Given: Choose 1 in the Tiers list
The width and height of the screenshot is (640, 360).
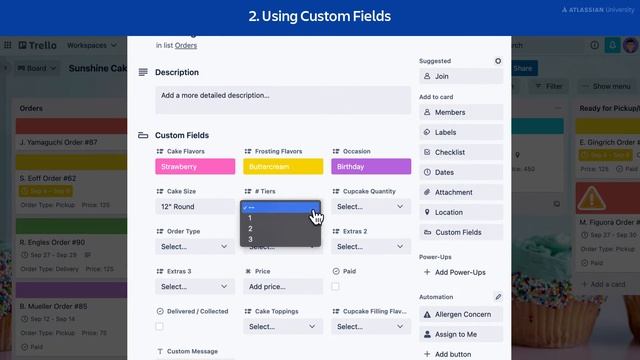Looking at the screenshot, I should click(x=280, y=218).
